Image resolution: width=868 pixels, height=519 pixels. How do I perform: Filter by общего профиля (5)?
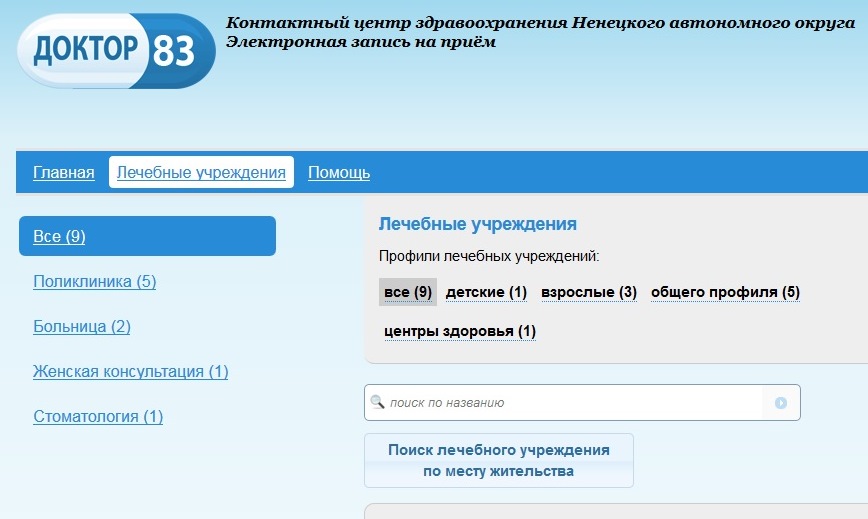725,292
